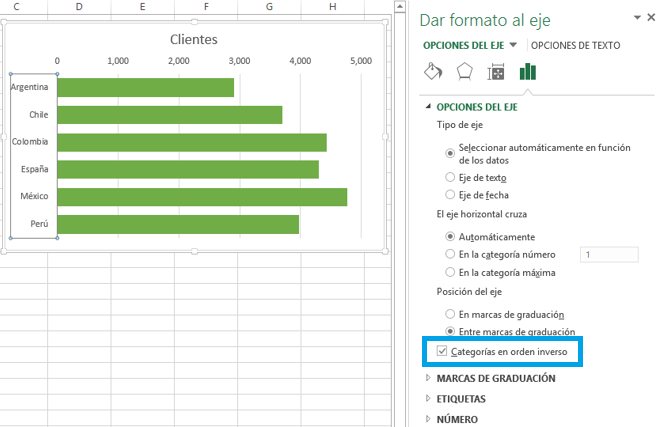Select the México bar in the chart
Screen dimensions: 662x427
(x=202, y=197)
